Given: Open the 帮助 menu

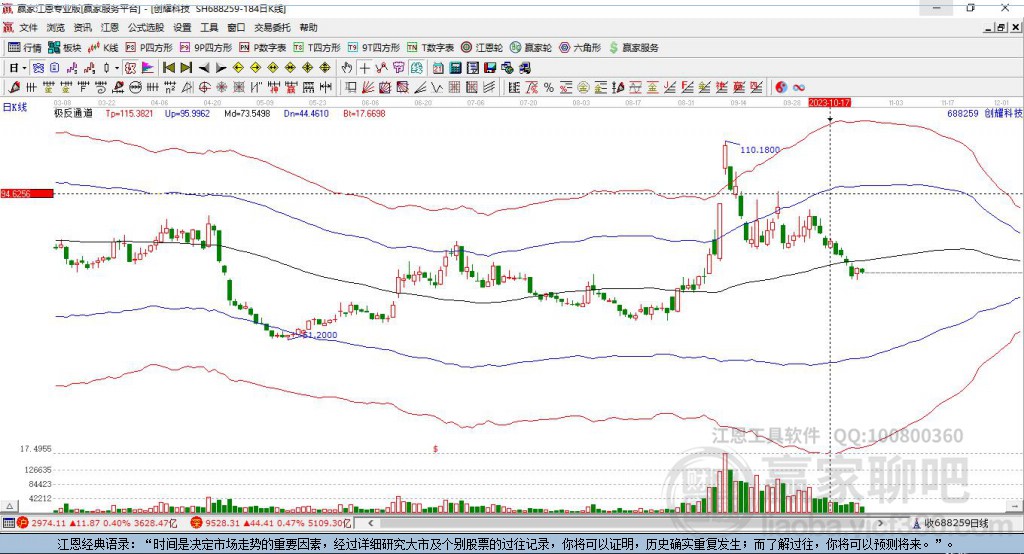Looking at the screenshot, I should point(308,27).
